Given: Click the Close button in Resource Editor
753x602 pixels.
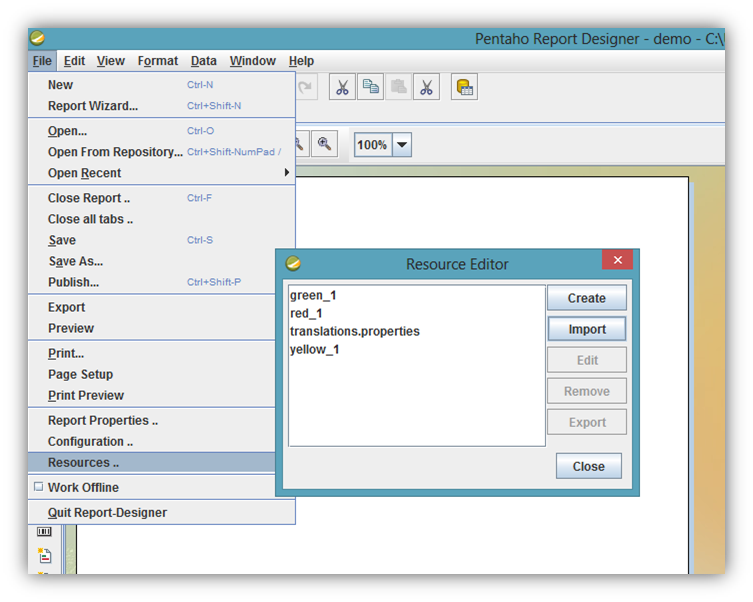Looking at the screenshot, I should click(x=588, y=466).
